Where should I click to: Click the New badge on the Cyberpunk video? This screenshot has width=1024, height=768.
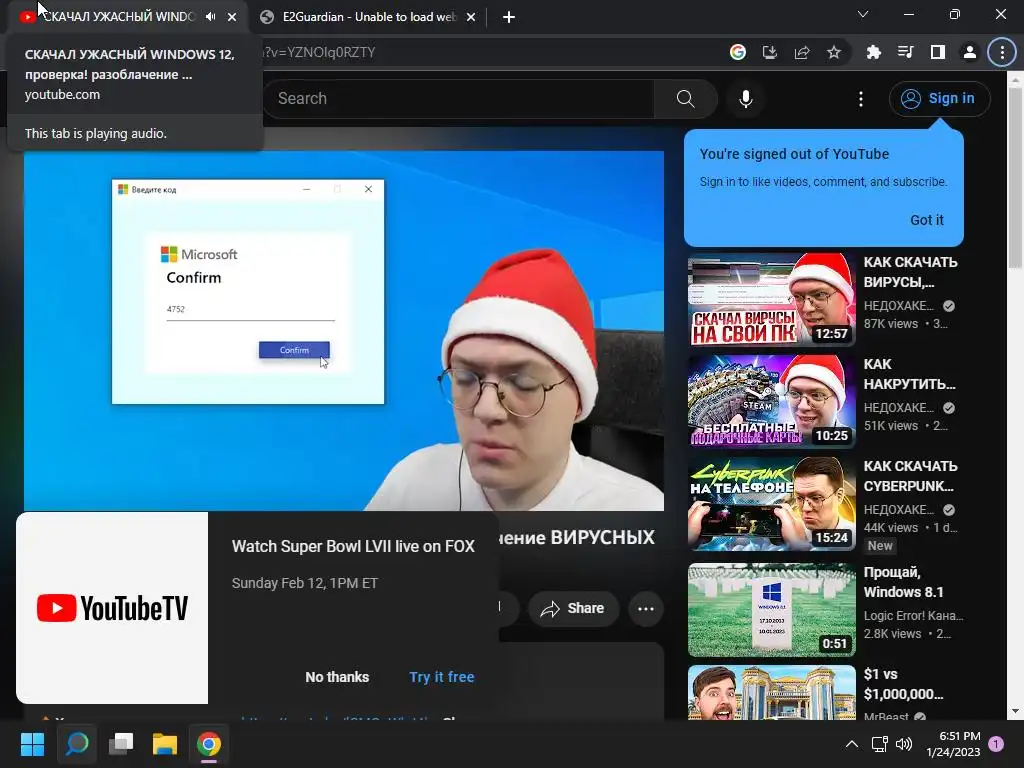pos(880,546)
